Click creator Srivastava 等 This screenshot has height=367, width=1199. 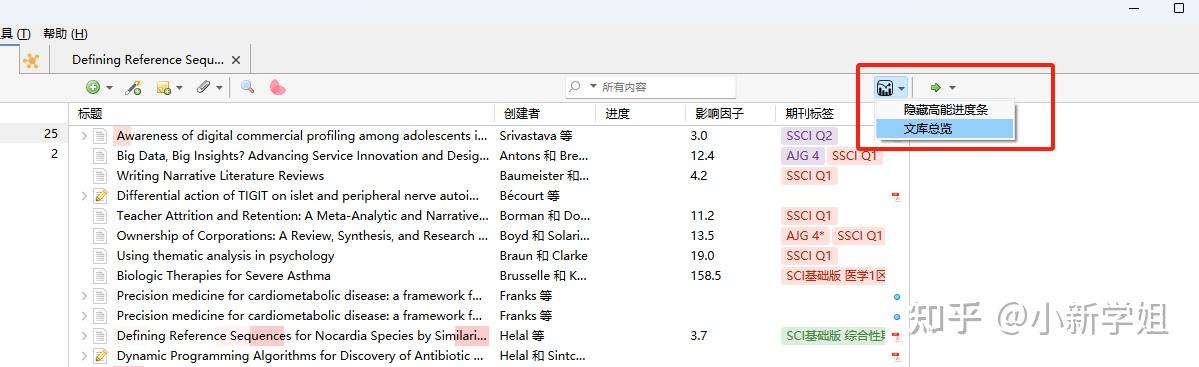point(535,136)
